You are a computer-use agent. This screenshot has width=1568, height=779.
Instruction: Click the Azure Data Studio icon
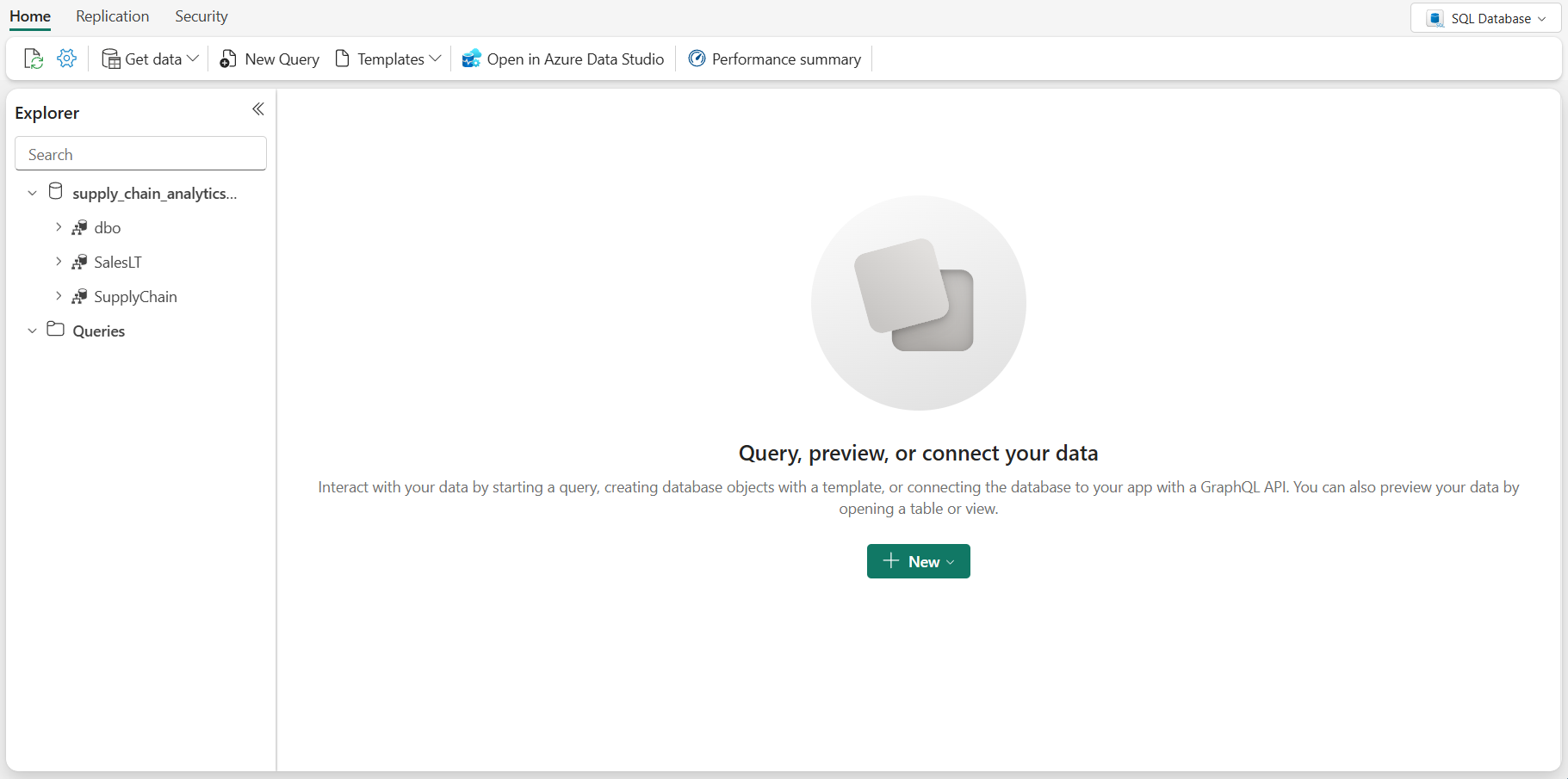click(471, 59)
